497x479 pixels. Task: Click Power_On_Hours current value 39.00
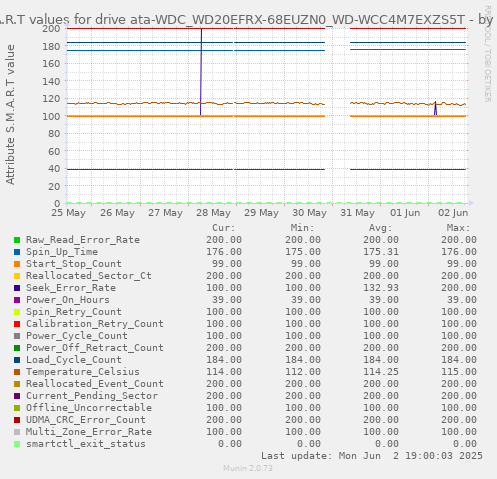pyautogui.click(x=227, y=300)
